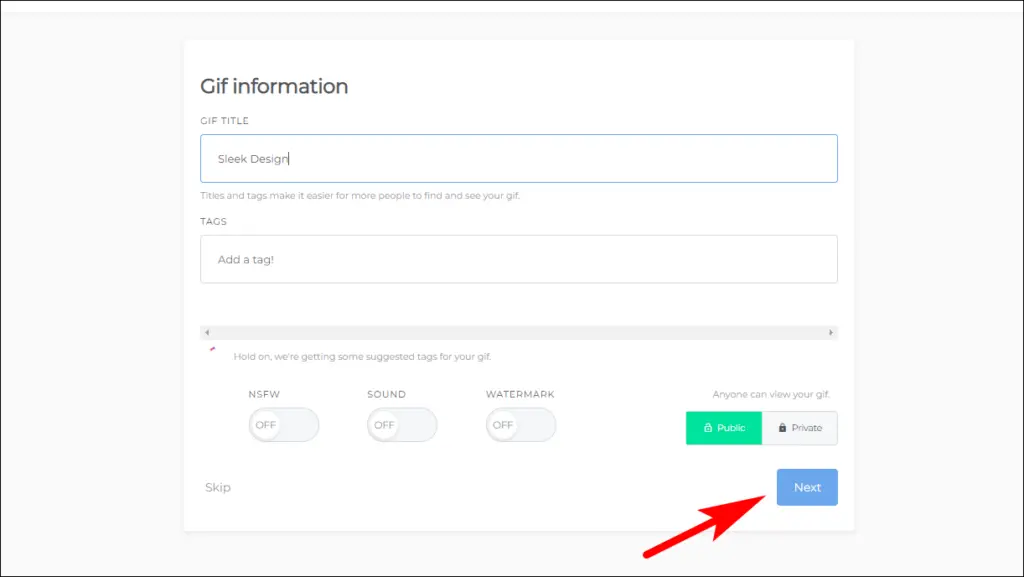This screenshot has height=577, width=1024.
Task: Click the 'Gif information' heading
Action: pos(274,86)
